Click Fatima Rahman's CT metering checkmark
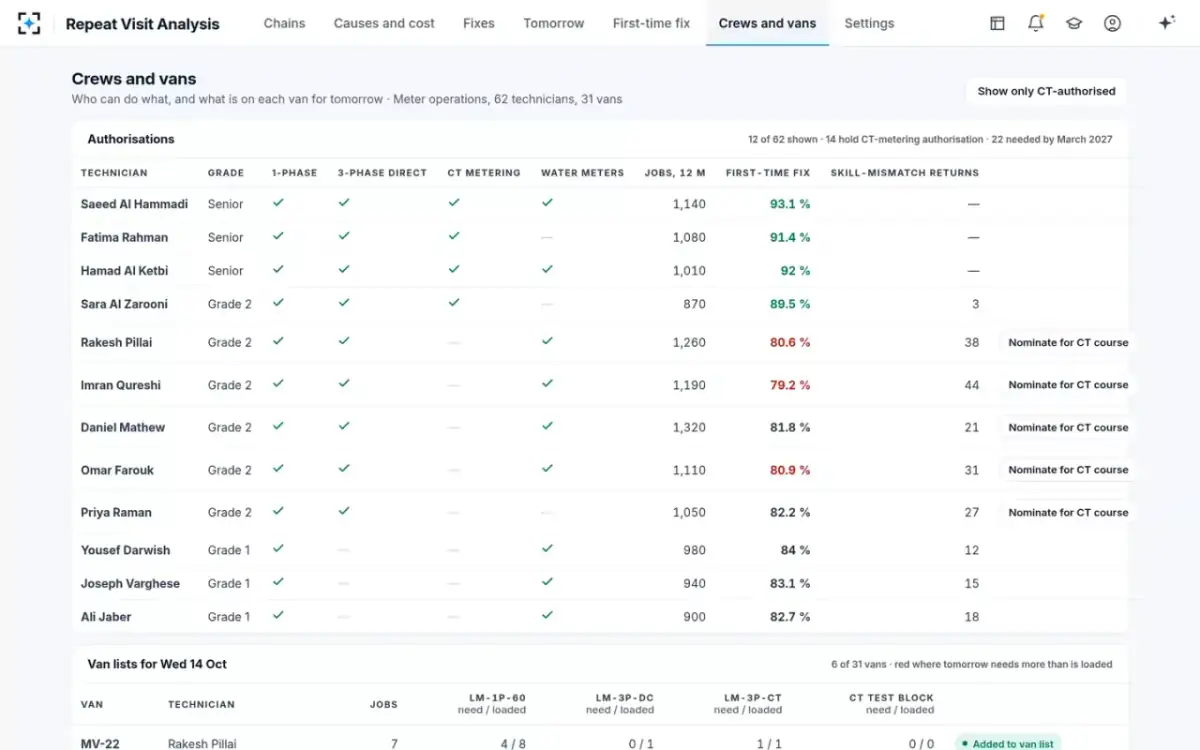 [454, 236]
